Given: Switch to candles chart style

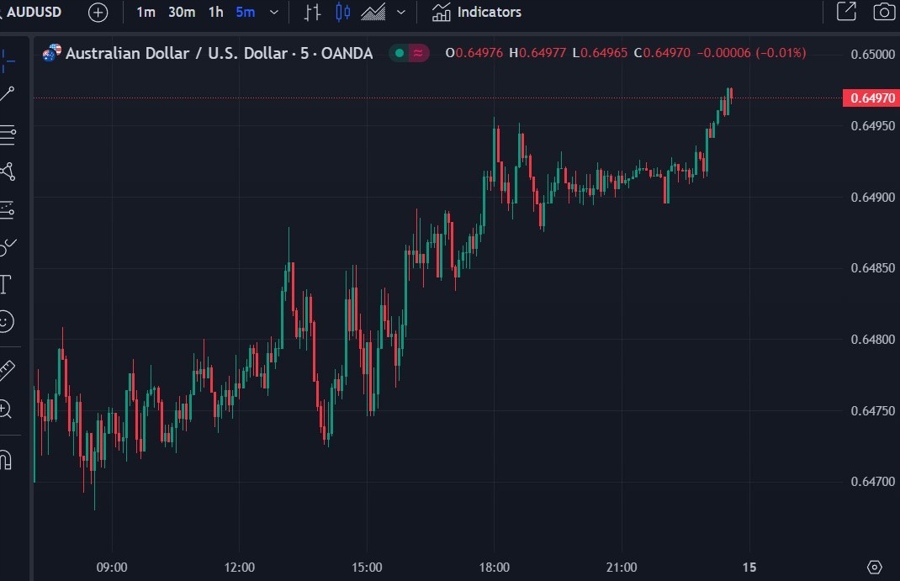Looking at the screenshot, I should (343, 12).
